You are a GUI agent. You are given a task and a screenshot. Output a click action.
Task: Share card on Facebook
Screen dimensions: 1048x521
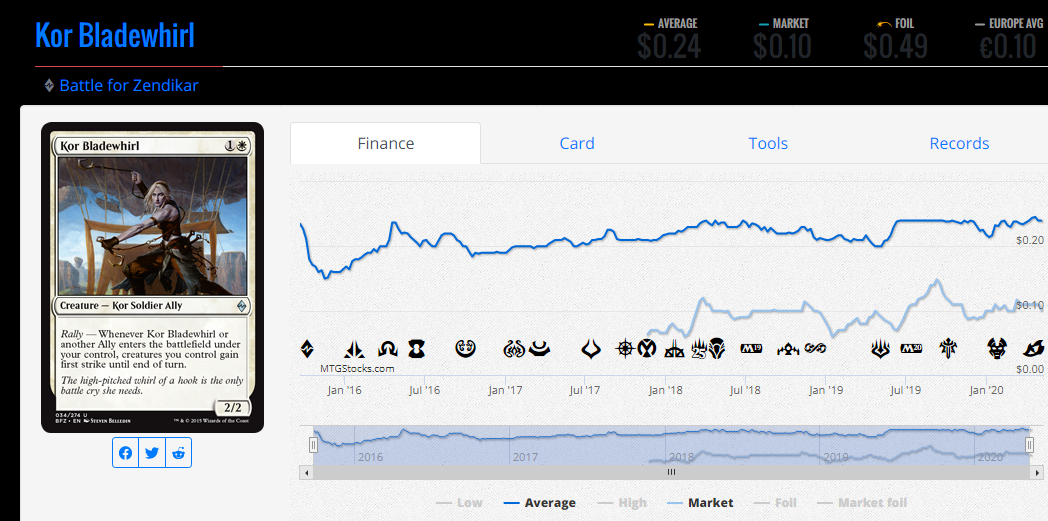pos(125,453)
